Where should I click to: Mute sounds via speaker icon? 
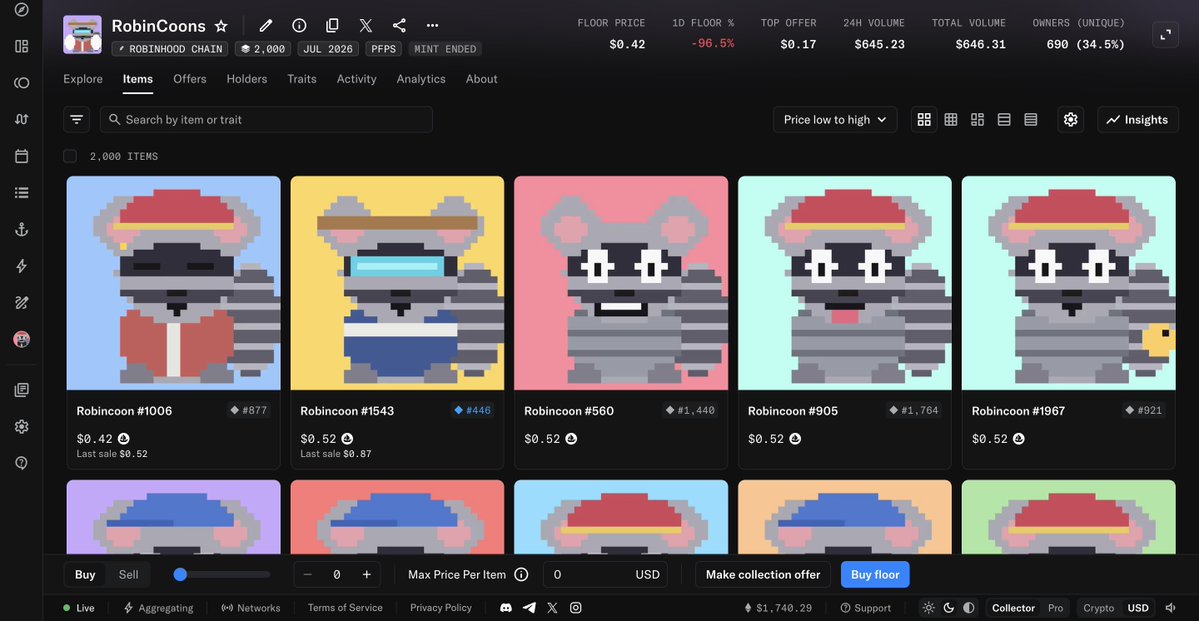coord(1170,608)
